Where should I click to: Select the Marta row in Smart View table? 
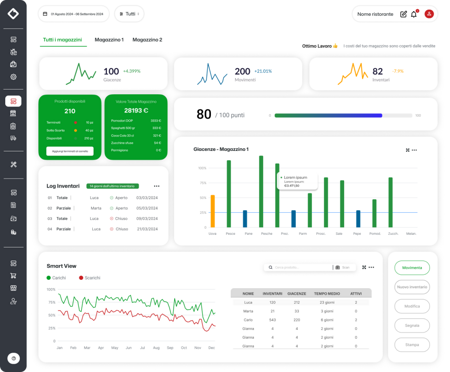301,311
